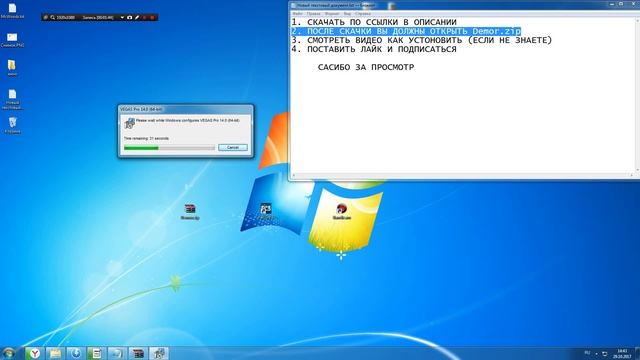Open the Формат menu in Notepad
The height and width of the screenshot is (360, 640).
point(332,14)
